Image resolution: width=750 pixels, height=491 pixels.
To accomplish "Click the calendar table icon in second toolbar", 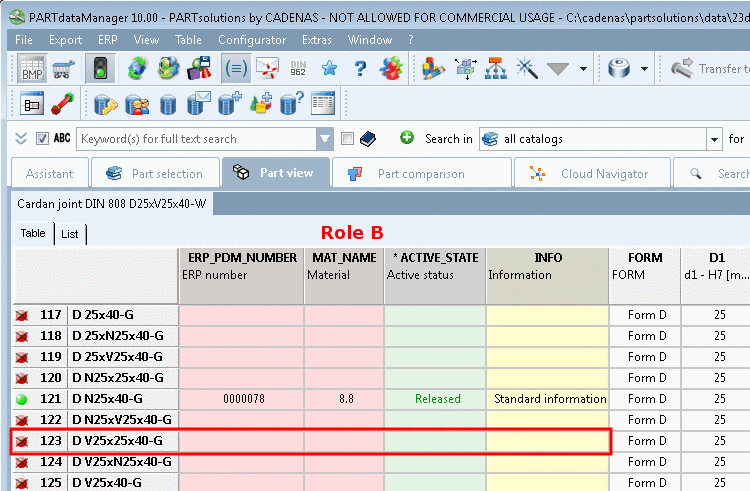I will (323, 103).
